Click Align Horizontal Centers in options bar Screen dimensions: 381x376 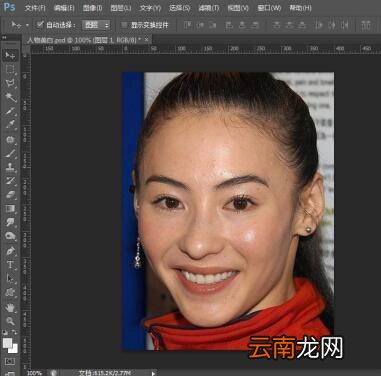[x=242, y=25]
